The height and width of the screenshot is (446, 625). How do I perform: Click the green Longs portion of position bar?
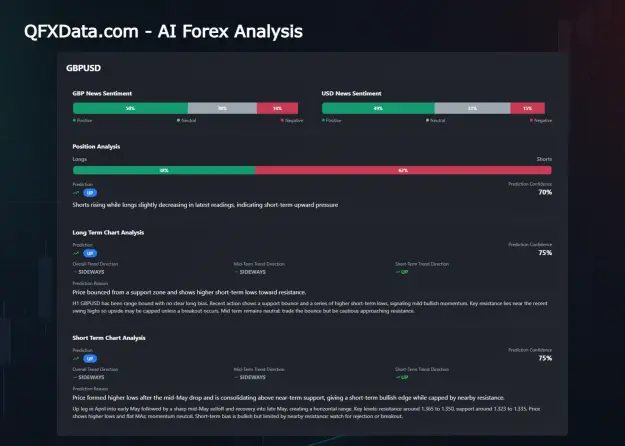pos(164,171)
